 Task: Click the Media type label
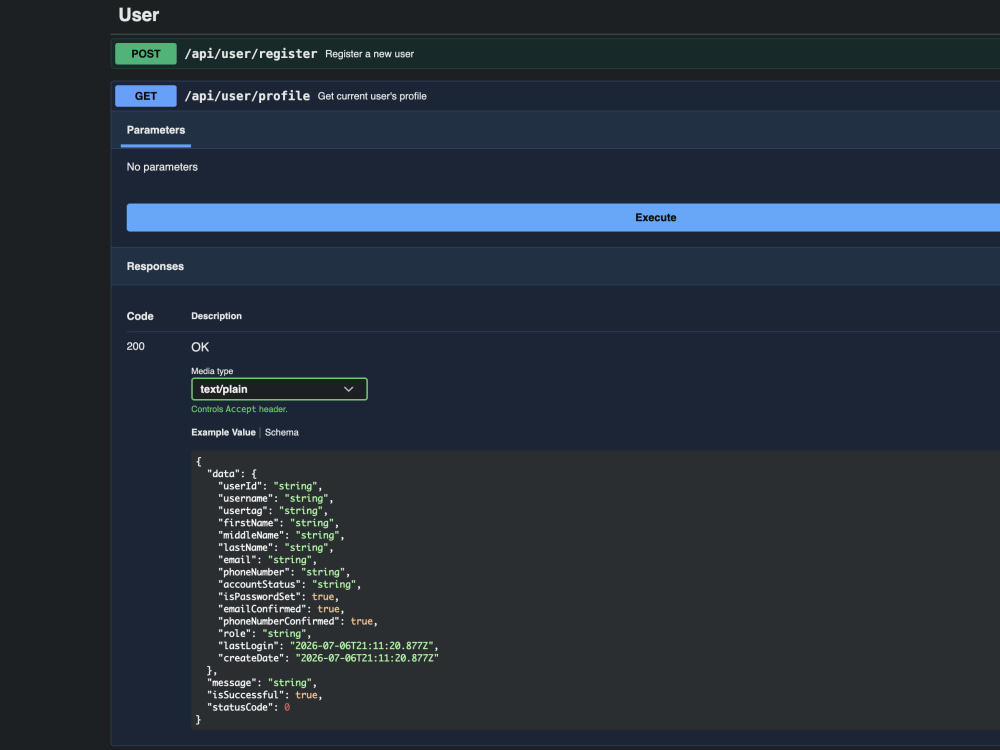pyautogui.click(x=212, y=371)
